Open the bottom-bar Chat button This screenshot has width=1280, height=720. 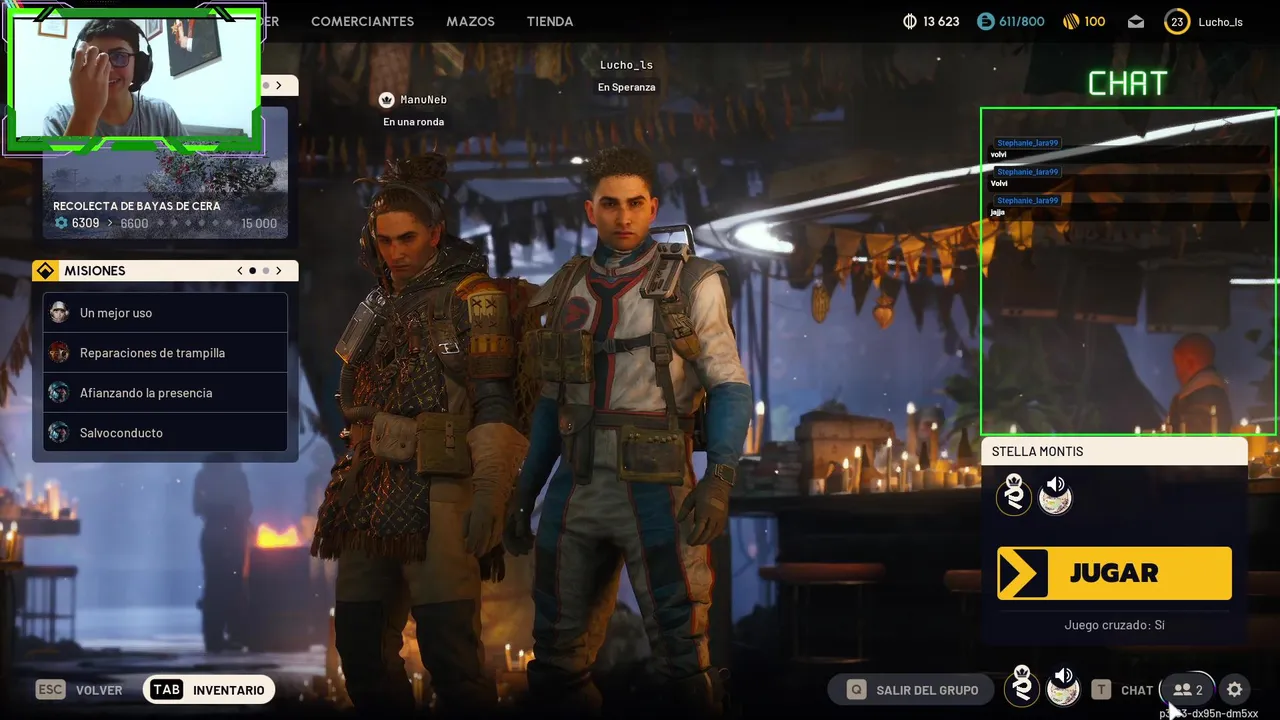1122,690
